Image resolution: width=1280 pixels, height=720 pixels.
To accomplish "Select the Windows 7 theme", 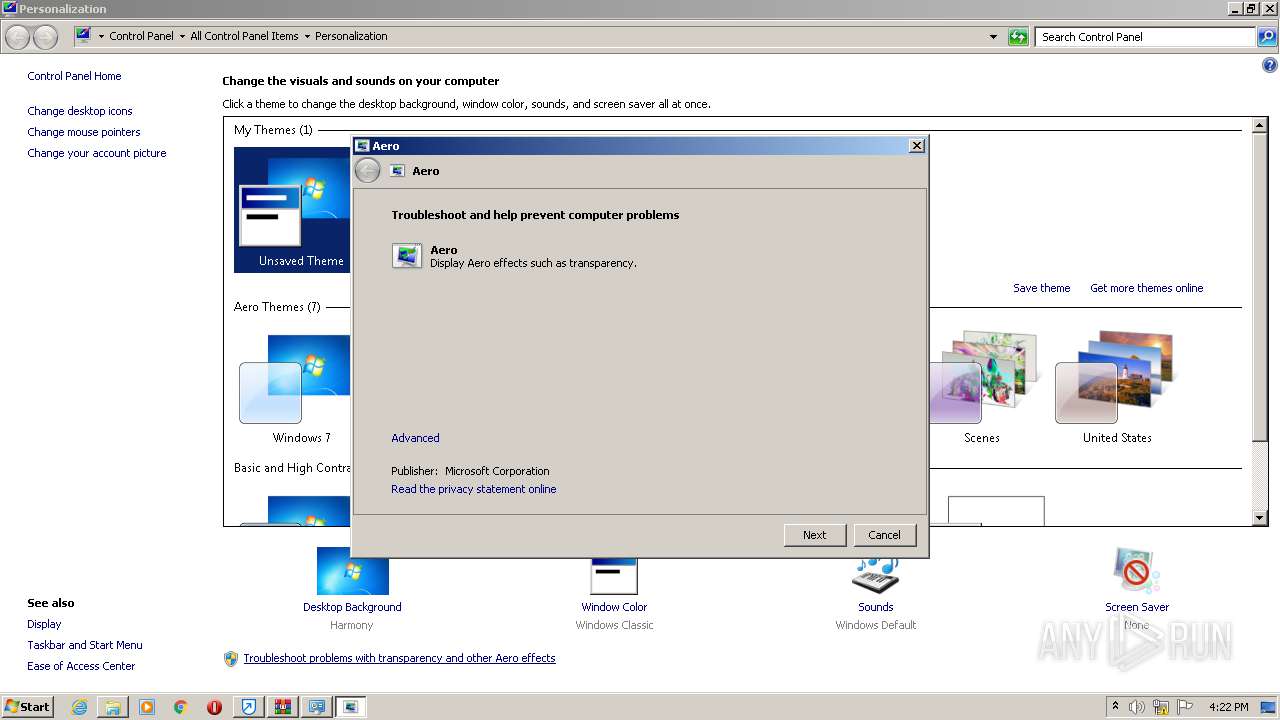I will point(295,390).
